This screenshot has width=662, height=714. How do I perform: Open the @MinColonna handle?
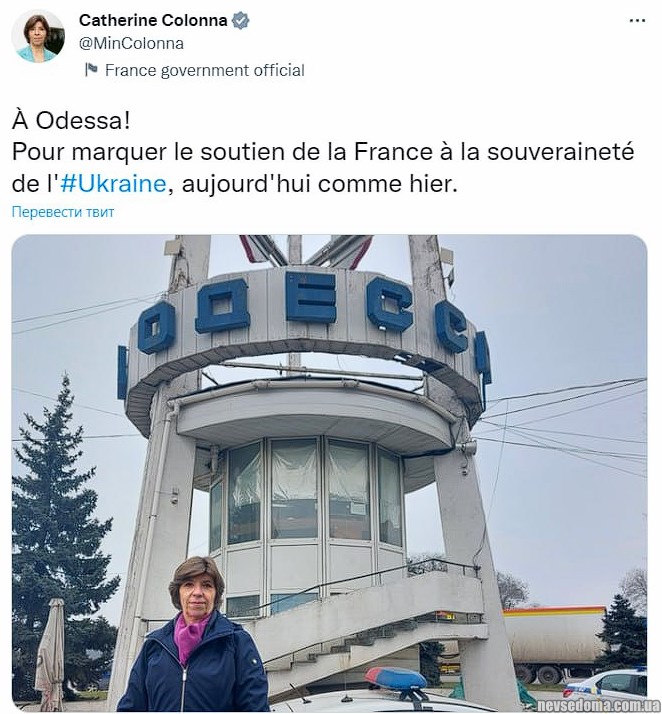click(131, 44)
